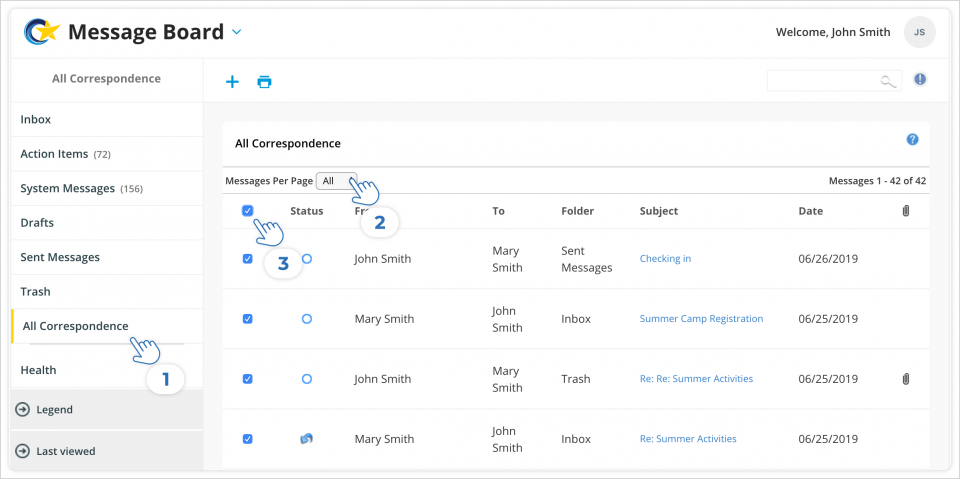Click status circle of Summer Camp Registration row
This screenshot has width=960, height=479.
[307, 319]
